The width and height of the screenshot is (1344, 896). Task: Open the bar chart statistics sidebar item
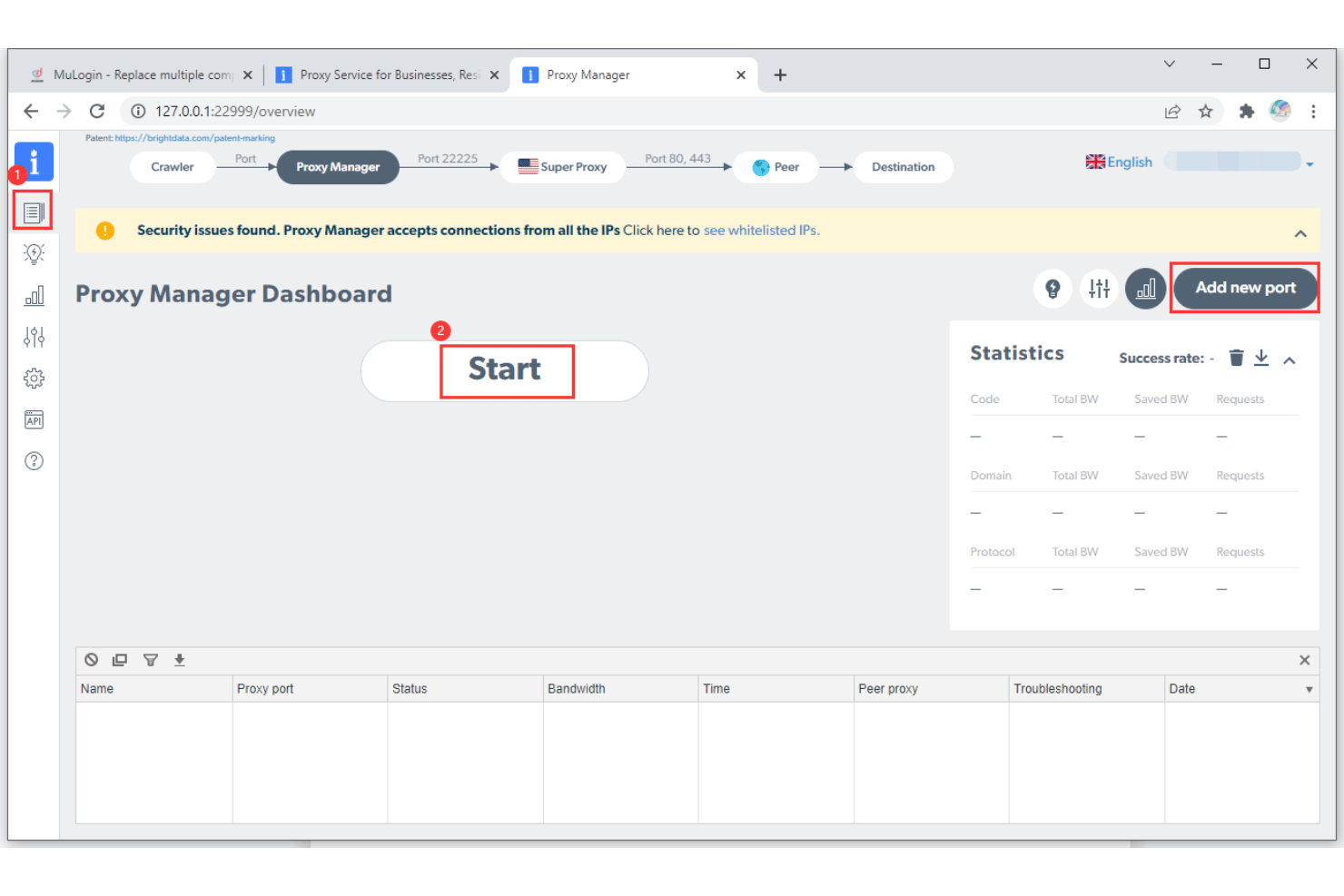[34, 296]
